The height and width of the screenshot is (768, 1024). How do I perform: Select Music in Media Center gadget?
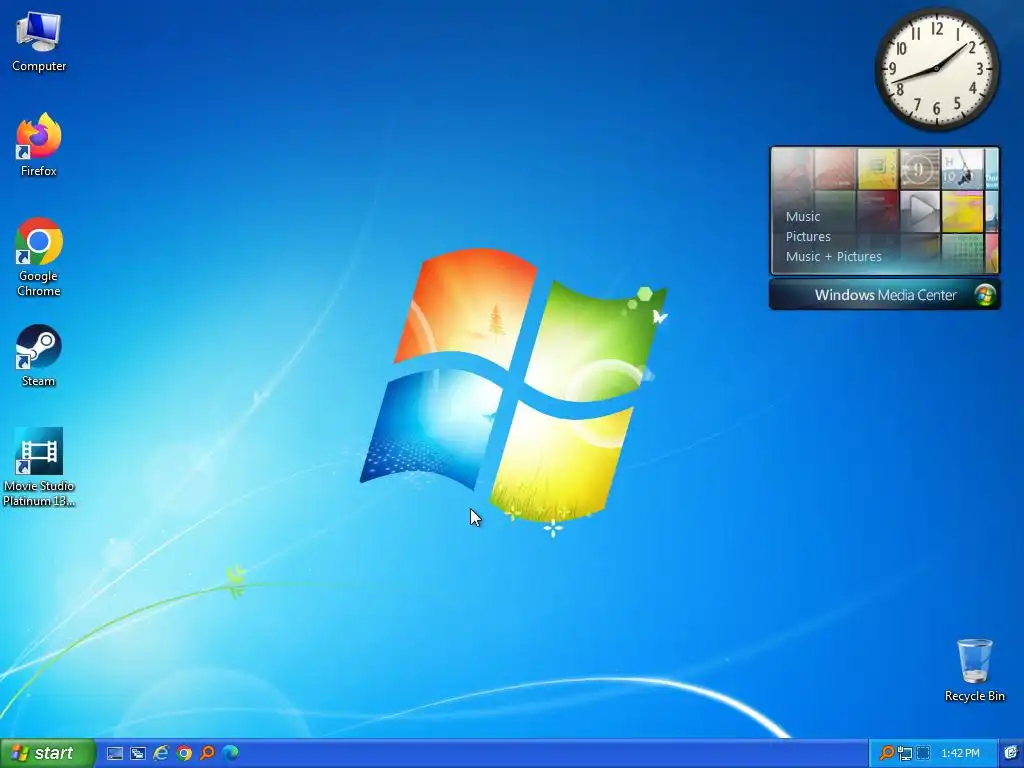(x=803, y=216)
